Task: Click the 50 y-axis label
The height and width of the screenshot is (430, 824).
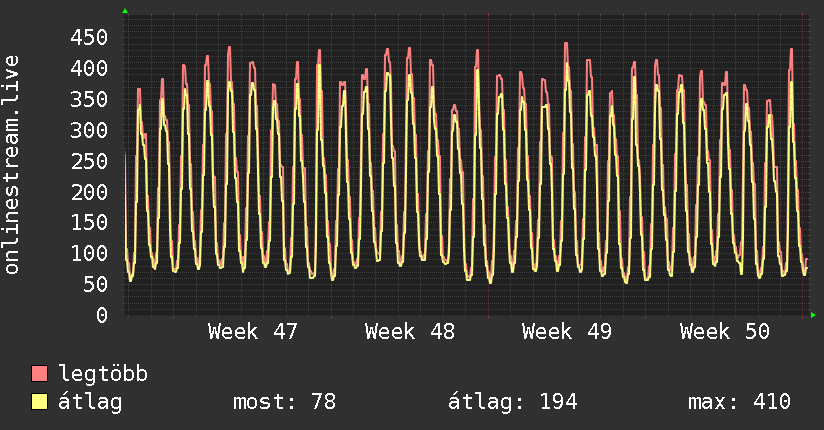Action: click(96, 284)
